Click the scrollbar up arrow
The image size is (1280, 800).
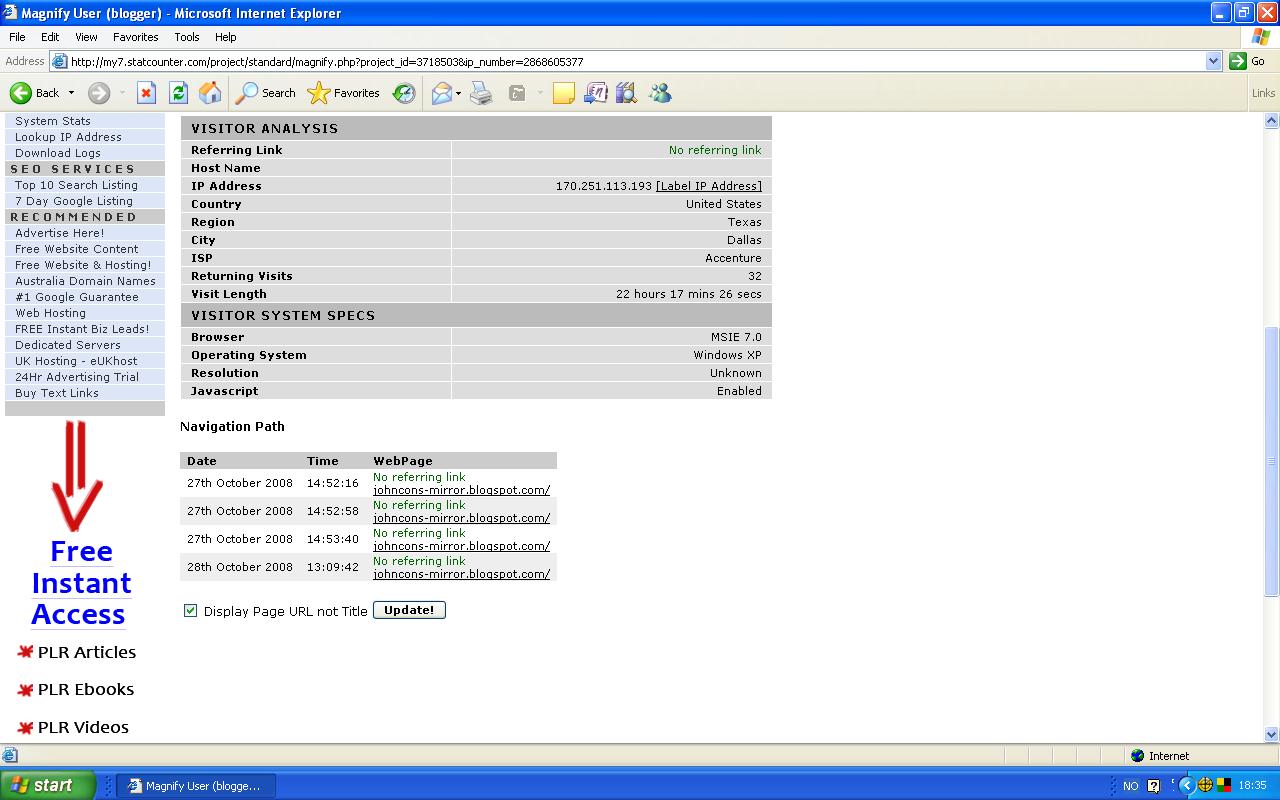(x=1272, y=121)
